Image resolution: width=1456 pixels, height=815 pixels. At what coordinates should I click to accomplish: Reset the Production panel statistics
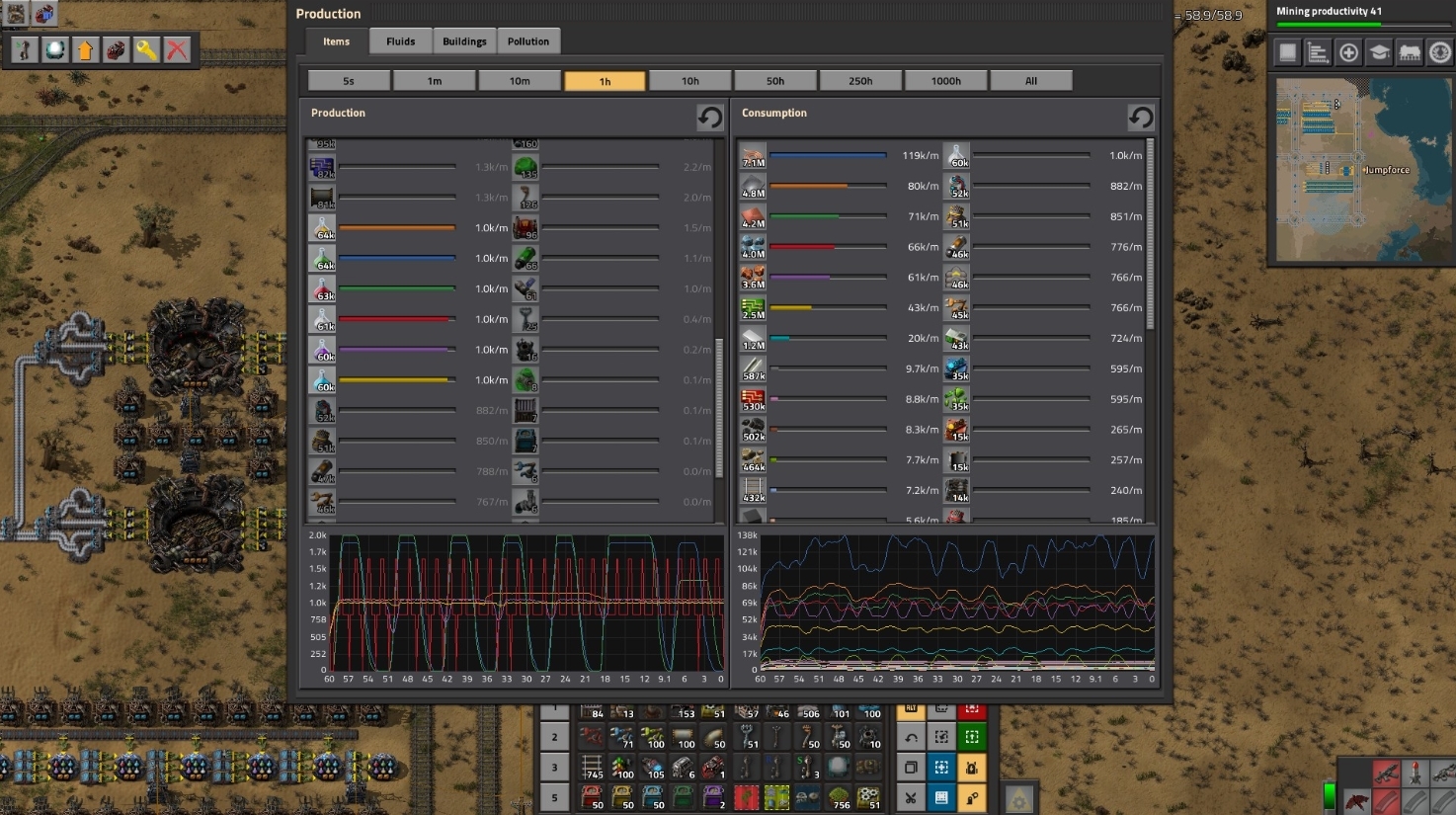pos(710,118)
